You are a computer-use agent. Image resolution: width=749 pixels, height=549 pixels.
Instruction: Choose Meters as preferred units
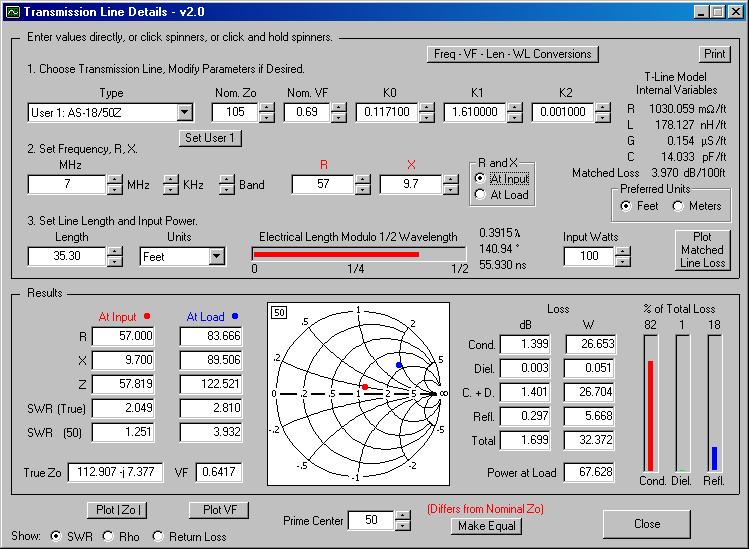[680, 206]
